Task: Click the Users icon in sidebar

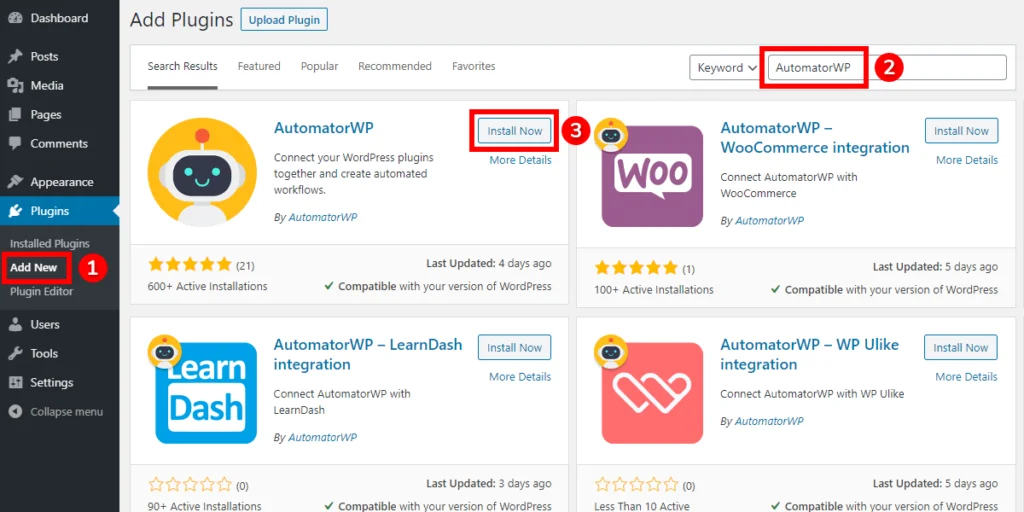Action: (15, 325)
